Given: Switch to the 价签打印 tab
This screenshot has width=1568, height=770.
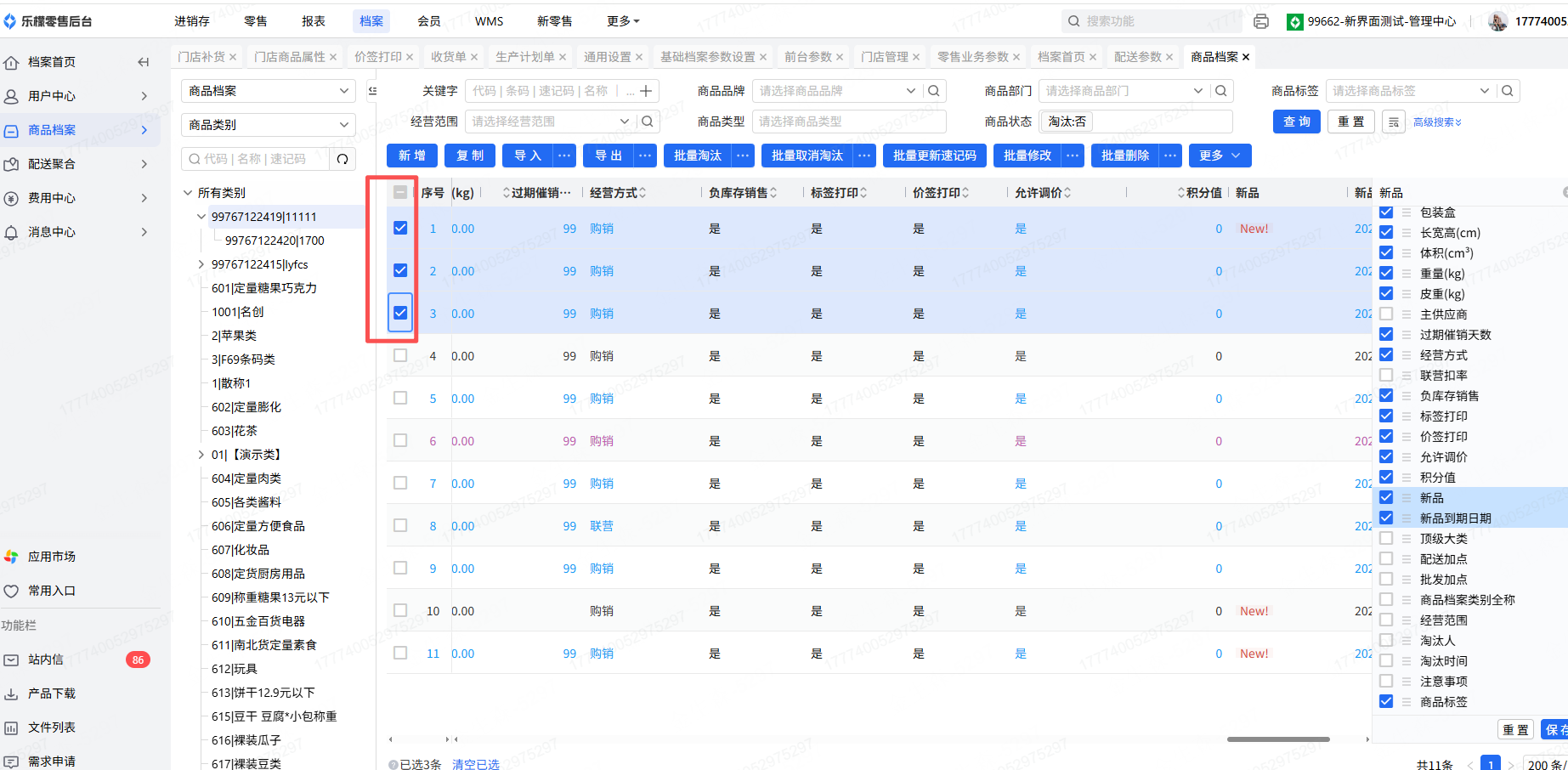Looking at the screenshot, I should pos(377,57).
